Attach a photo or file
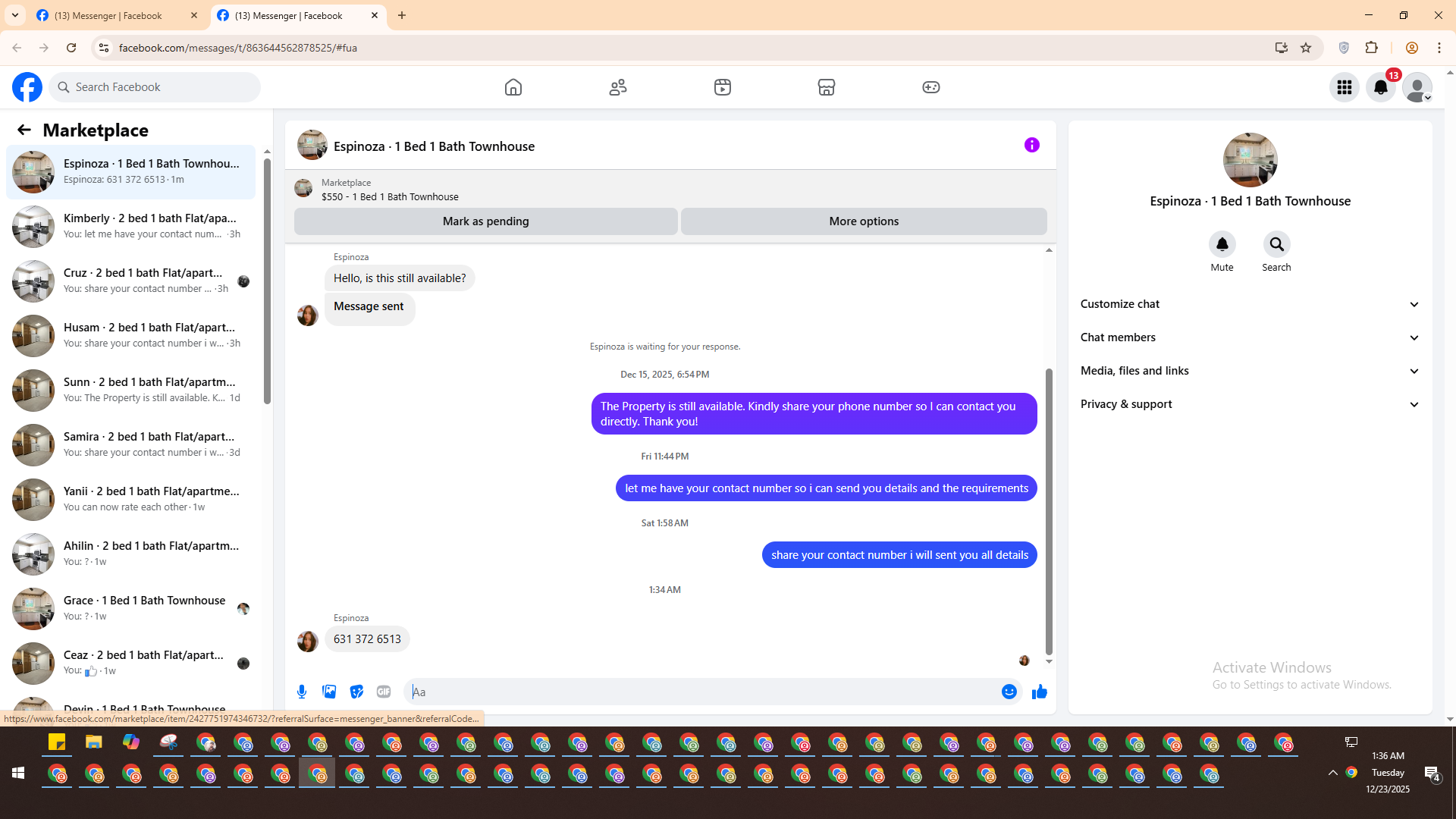1456x819 pixels. tap(329, 692)
